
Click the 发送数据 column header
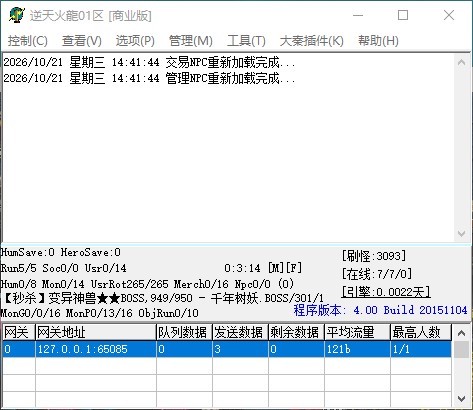(240, 332)
